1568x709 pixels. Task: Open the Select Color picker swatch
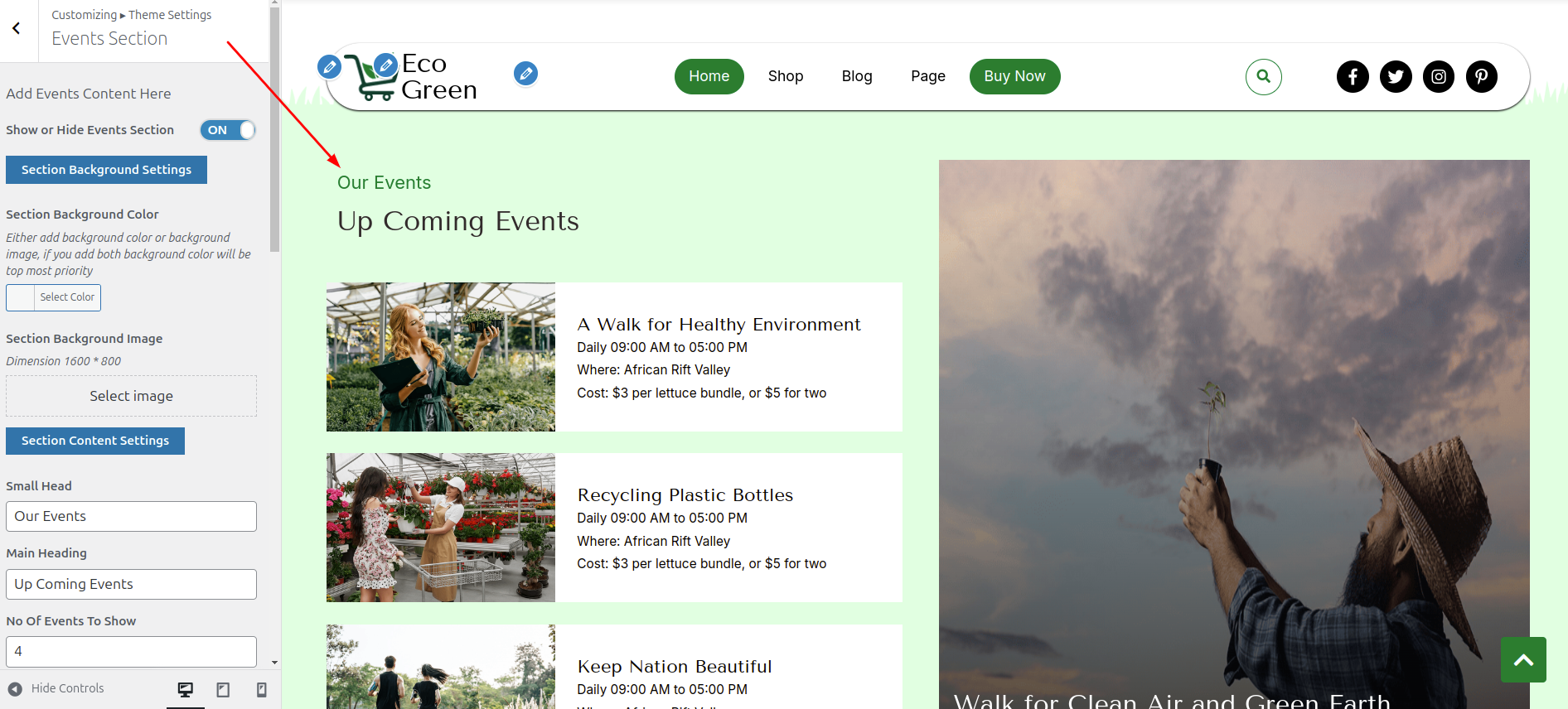point(53,297)
